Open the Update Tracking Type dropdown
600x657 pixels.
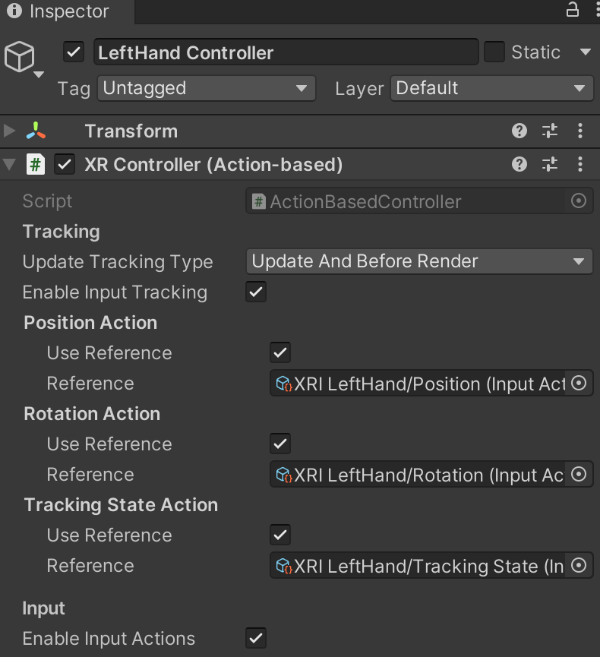pos(419,261)
